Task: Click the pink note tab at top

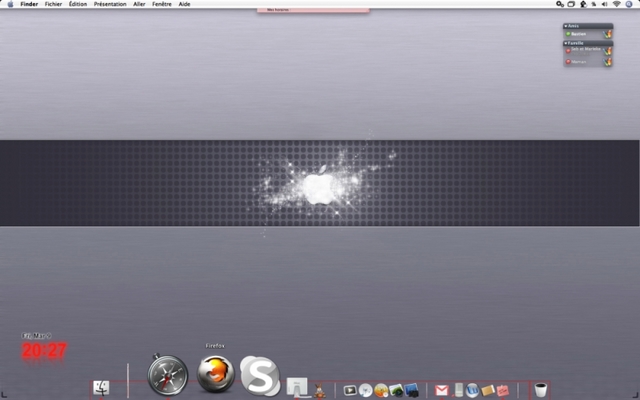Action: 313,10
